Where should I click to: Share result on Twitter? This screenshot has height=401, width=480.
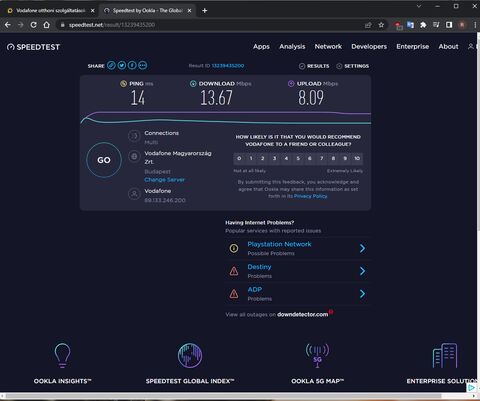pos(122,65)
